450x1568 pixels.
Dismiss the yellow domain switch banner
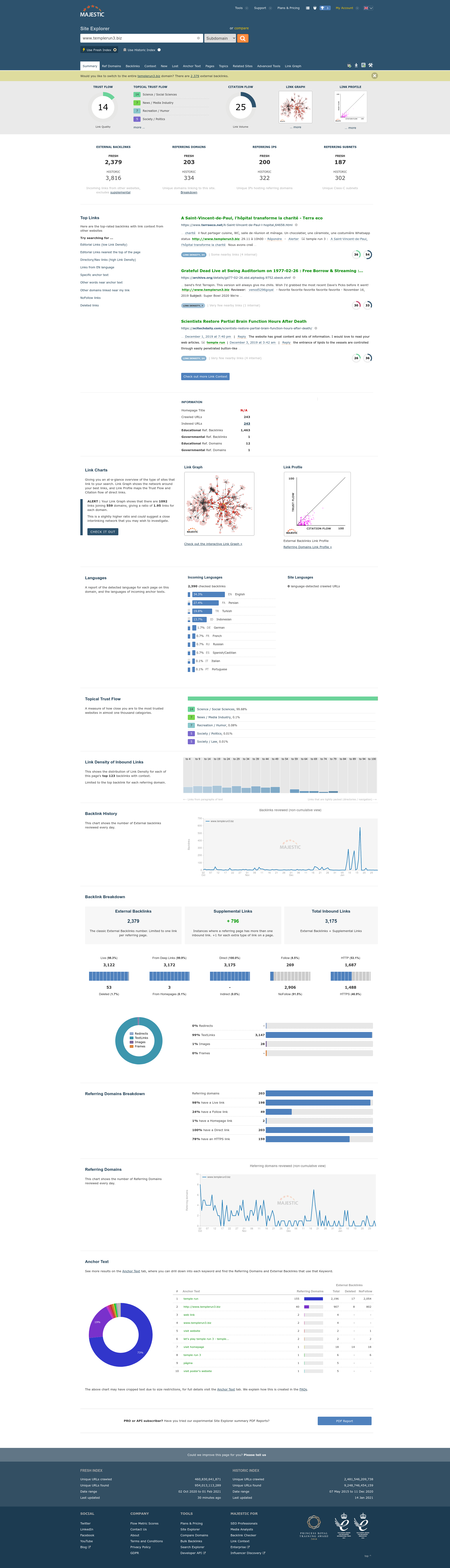tap(375, 75)
